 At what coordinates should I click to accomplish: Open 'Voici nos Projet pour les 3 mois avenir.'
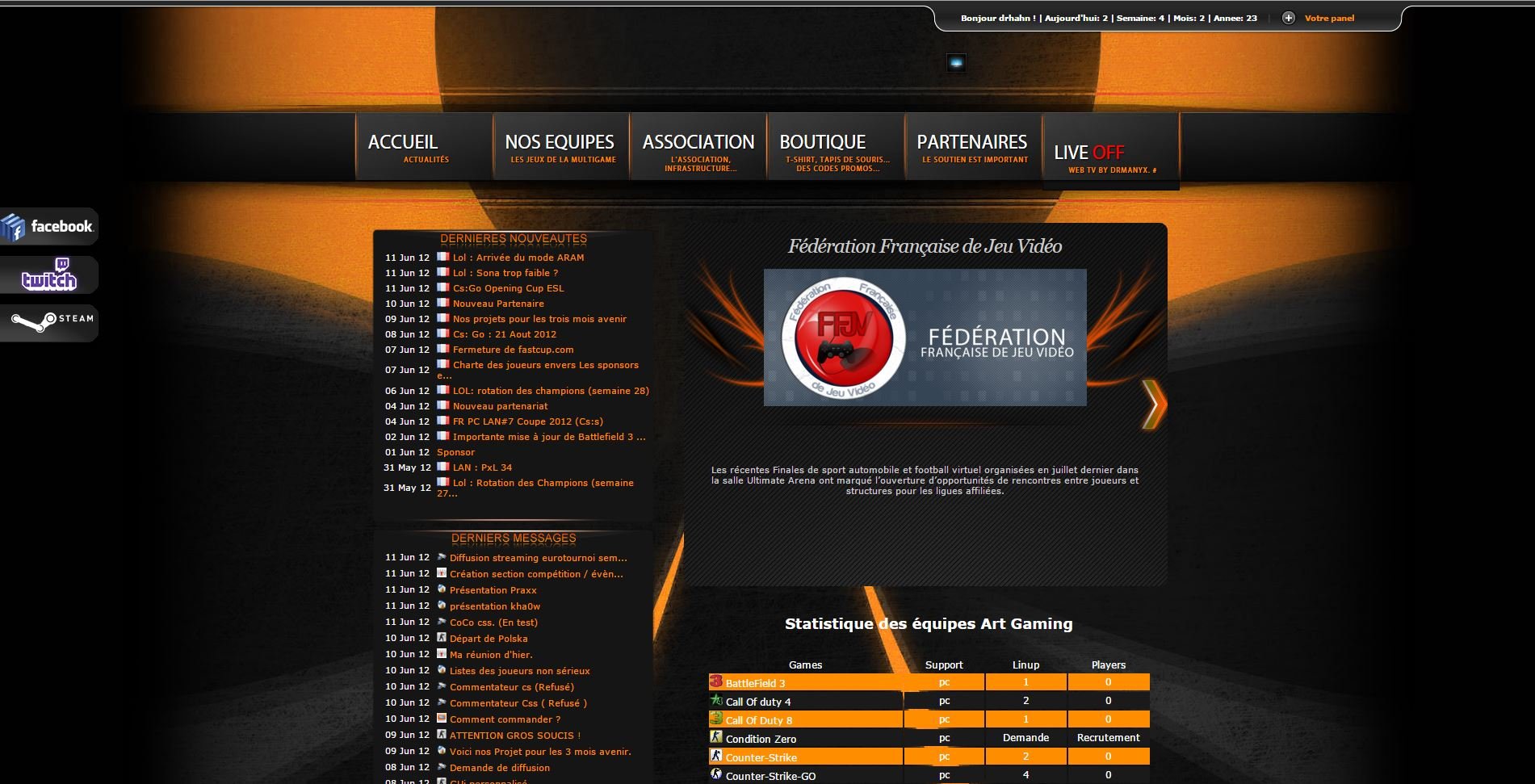point(540,752)
